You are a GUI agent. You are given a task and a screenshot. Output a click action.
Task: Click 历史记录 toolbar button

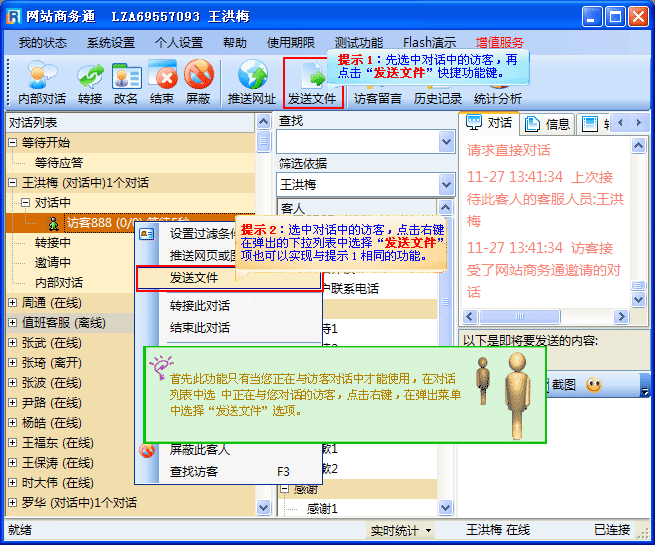tap(438, 99)
